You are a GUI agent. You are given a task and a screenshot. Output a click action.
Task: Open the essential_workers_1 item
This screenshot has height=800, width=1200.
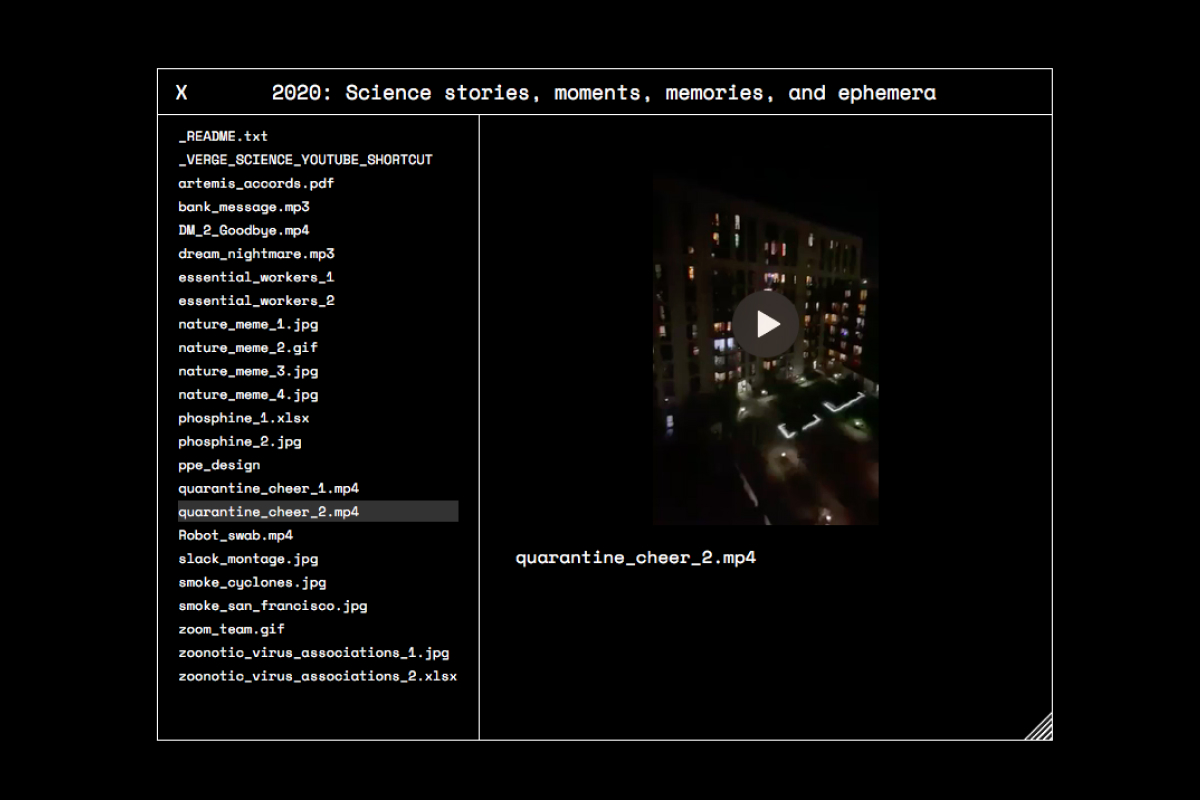pyautogui.click(x=256, y=277)
